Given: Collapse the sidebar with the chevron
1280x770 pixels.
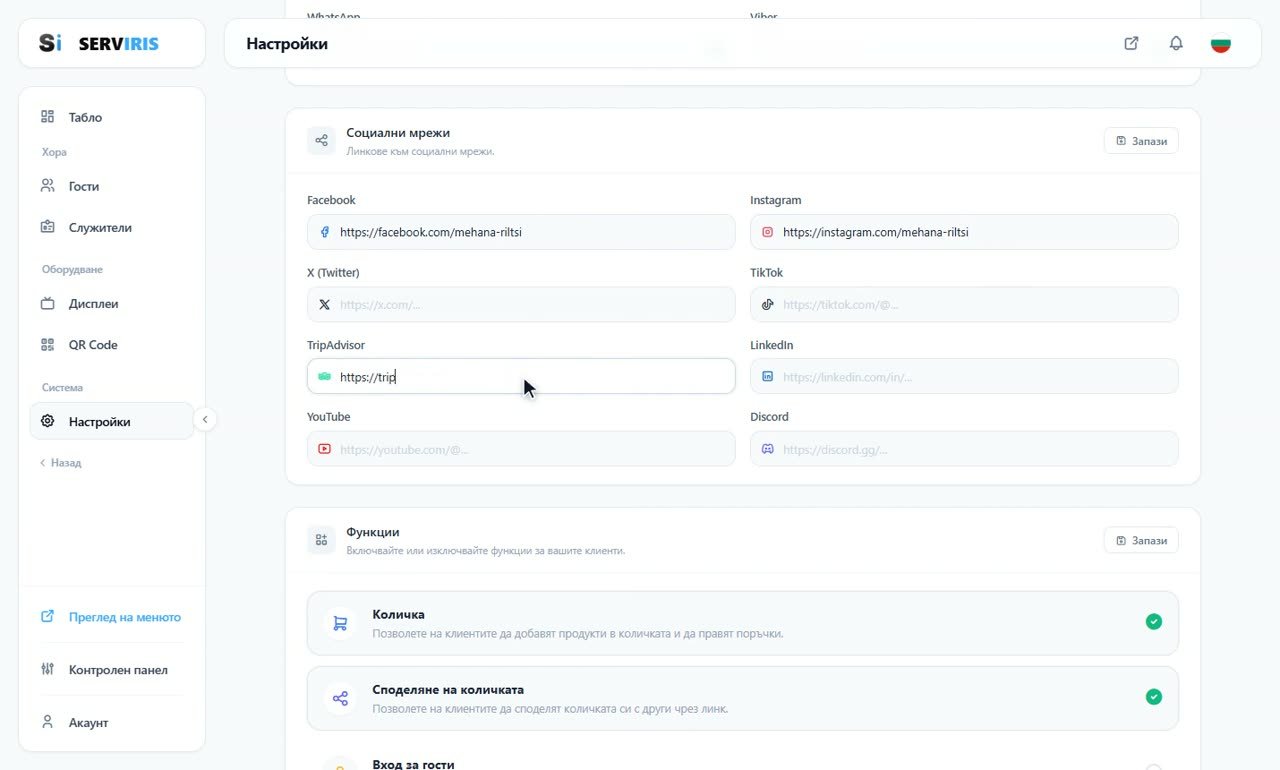Looking at the screenshot, I should point(205,420).
